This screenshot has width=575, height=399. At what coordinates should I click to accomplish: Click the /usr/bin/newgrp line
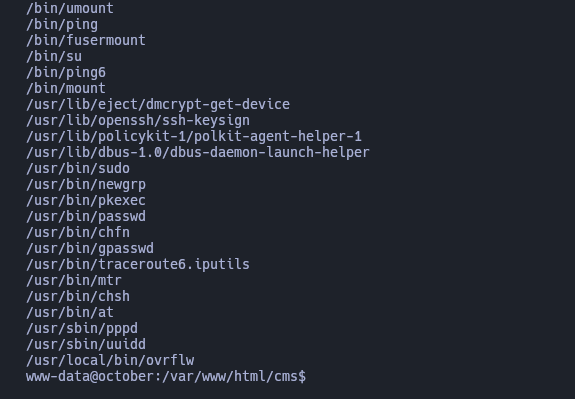click(x=86, y=184)
